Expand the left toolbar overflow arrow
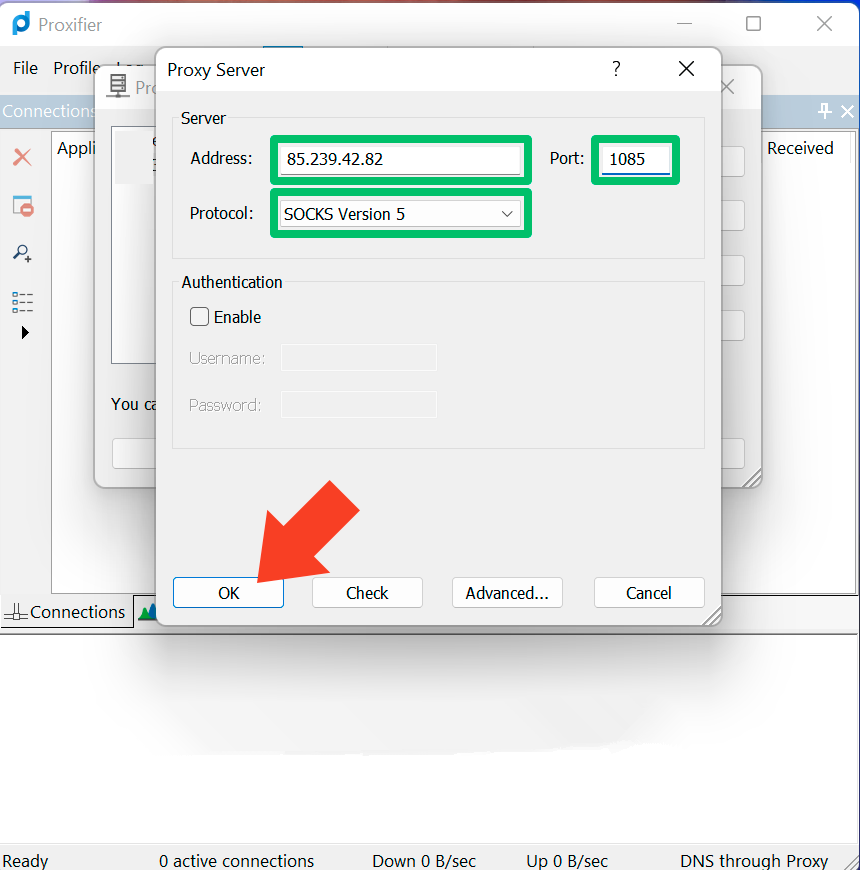 click(x=25, y=332)
